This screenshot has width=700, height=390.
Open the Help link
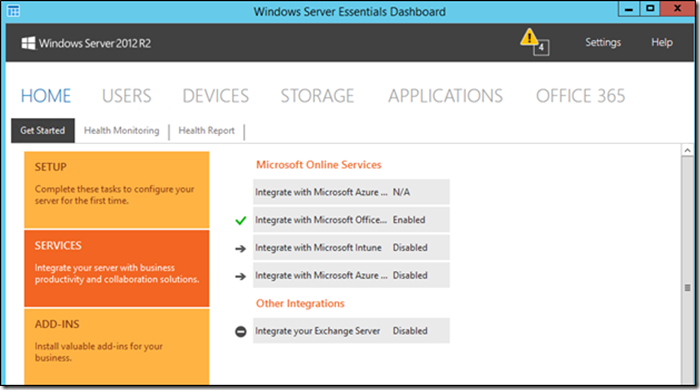[x=662, y=42]
